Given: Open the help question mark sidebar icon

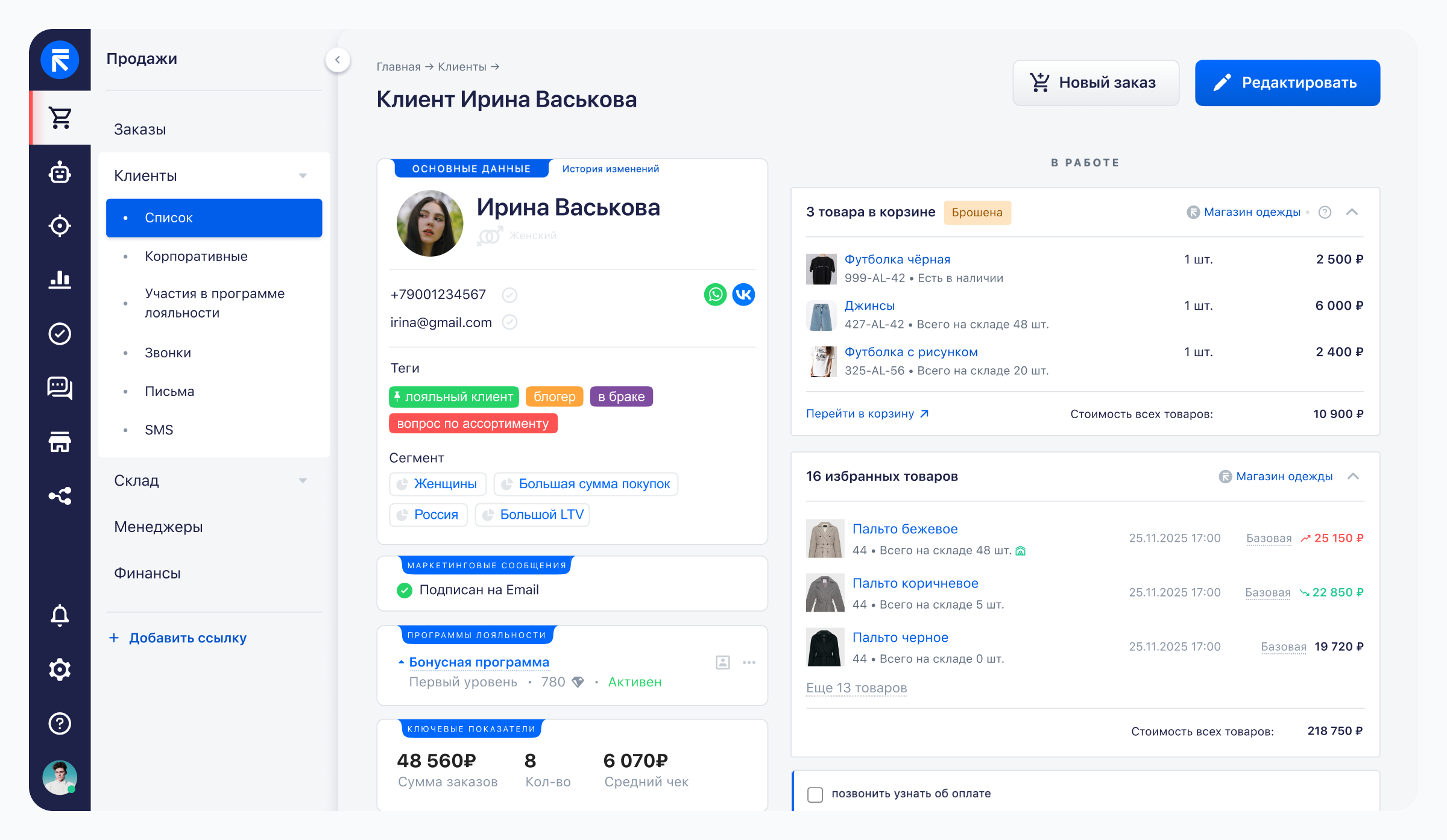Looking at the screenshot, I should (x=60, y=723).
